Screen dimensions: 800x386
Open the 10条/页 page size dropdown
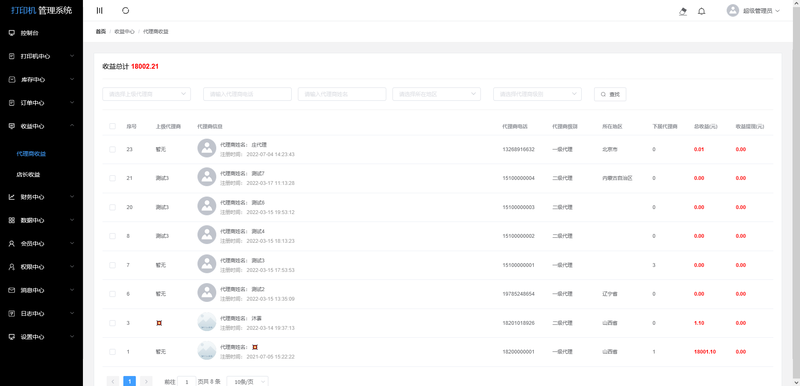coord(247,382)
